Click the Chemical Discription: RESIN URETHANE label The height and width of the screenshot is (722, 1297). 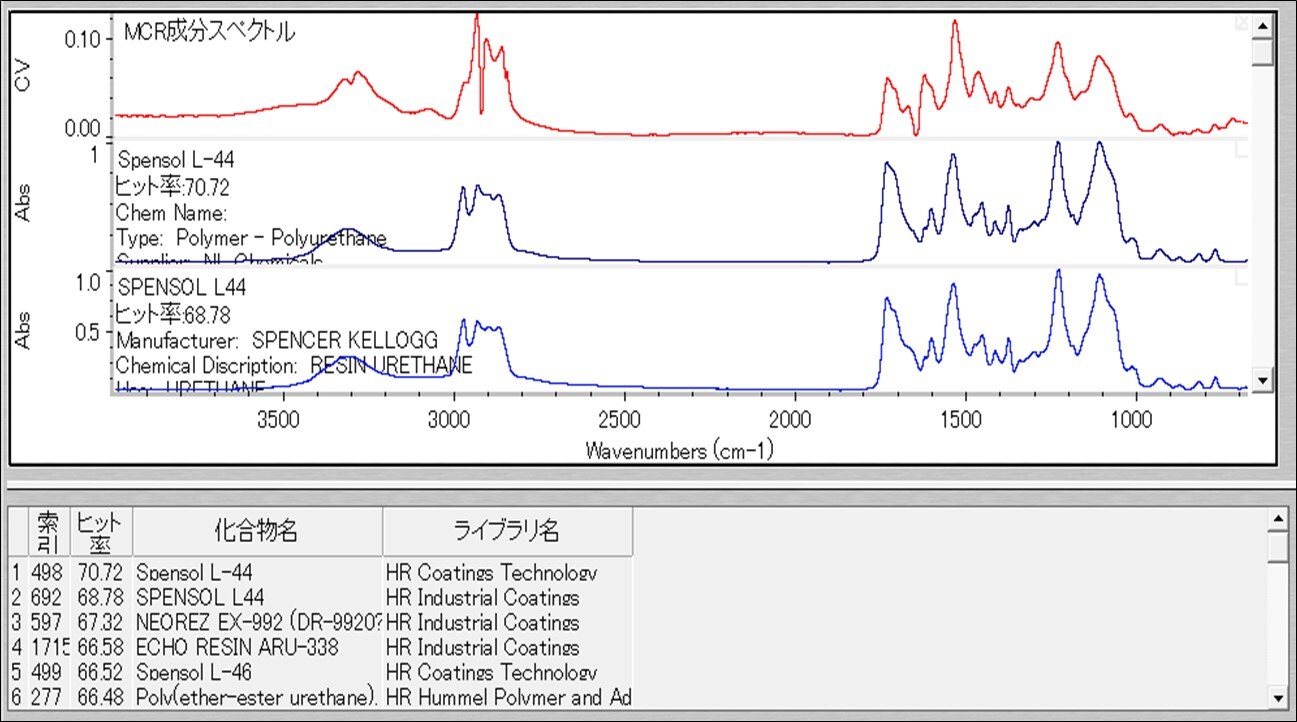pos(294,365)
